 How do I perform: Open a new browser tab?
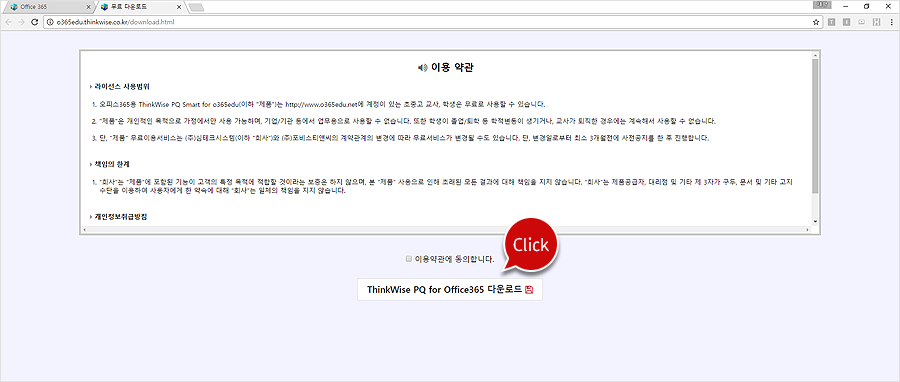coord(196,7)
